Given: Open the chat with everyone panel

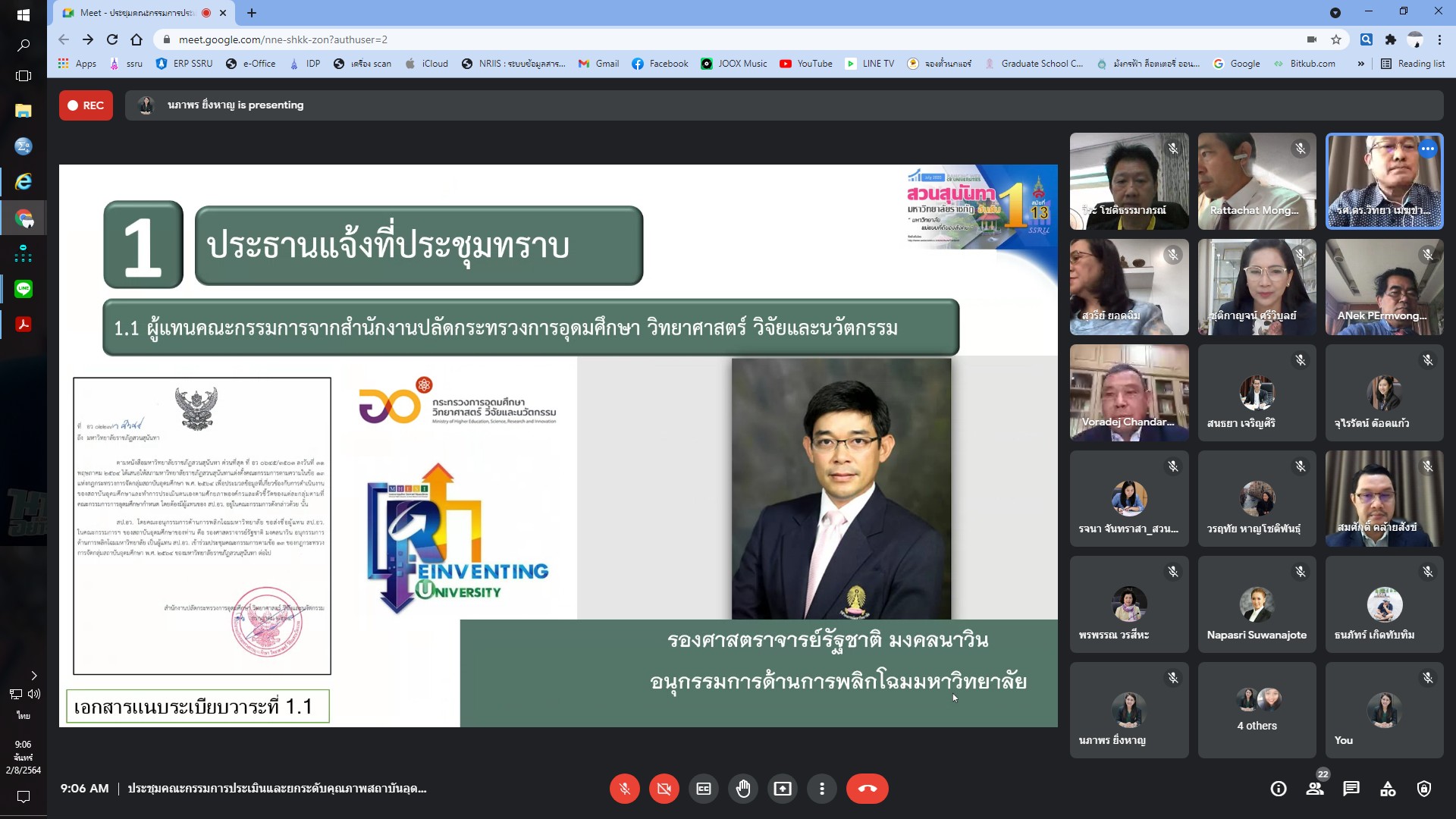Looking at the screenshot, I should point(1351,789).
